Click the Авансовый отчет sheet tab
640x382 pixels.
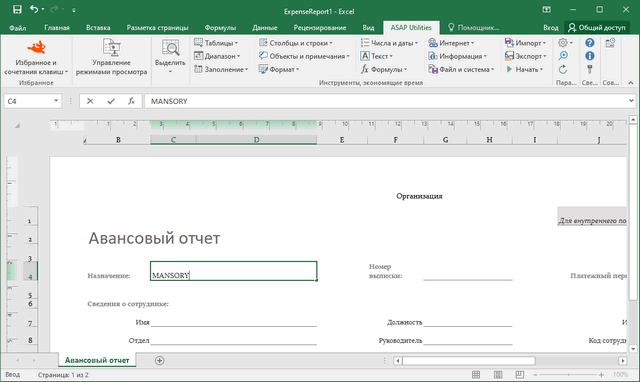97,360
